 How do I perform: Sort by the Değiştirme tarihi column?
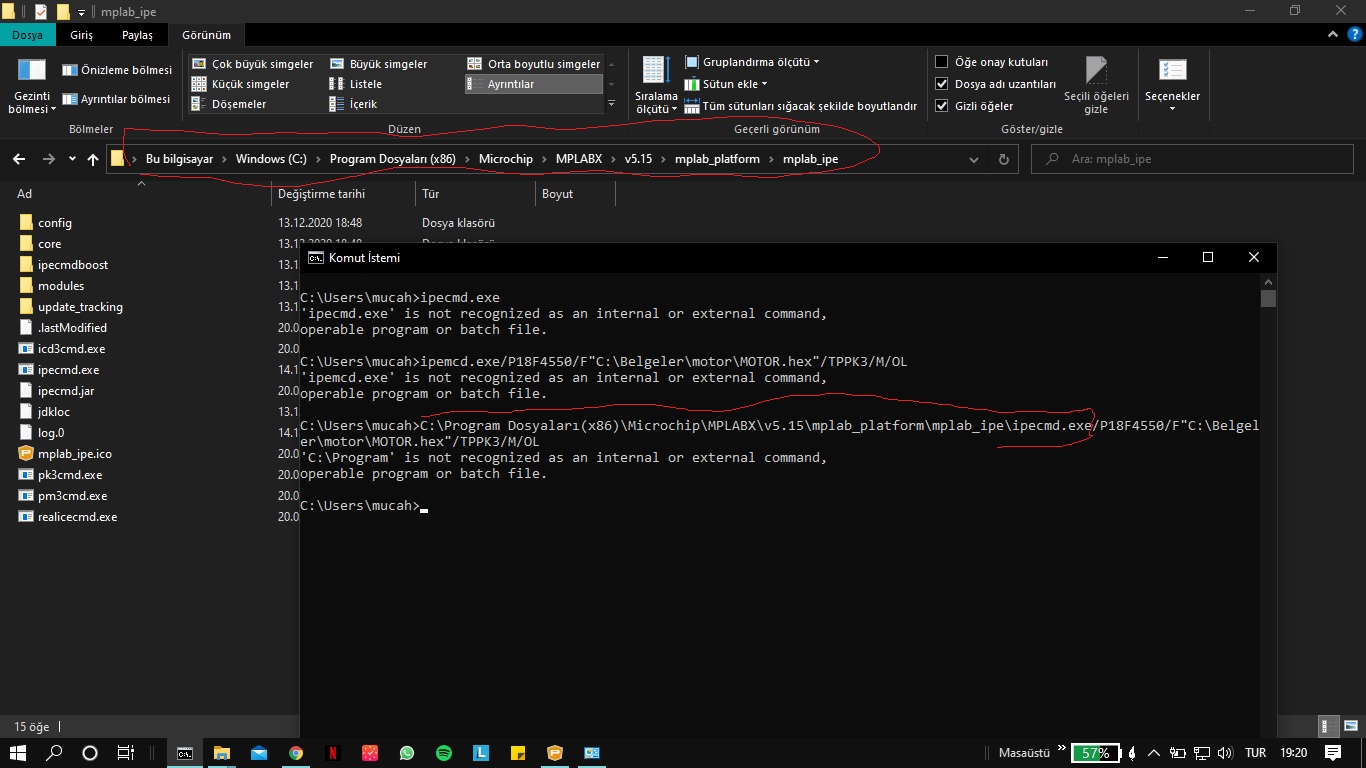(x=343, y=194)
